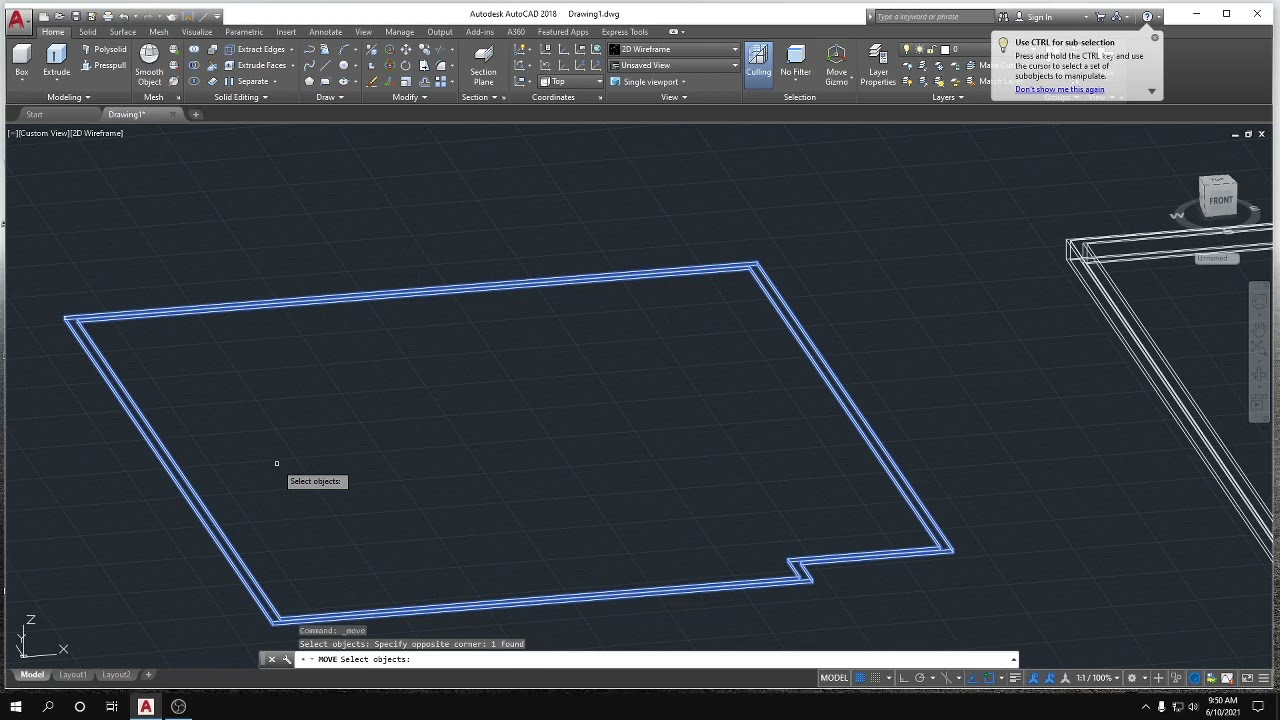The width and height of the screenshot is (1280, 720).
Task: Select the Box solid tool
Action: click(22, 60)
